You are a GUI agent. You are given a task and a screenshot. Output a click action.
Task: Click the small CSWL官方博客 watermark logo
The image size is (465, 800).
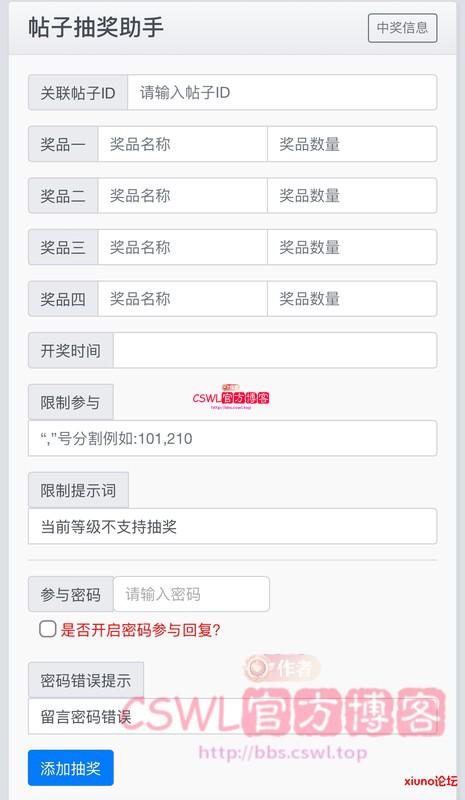[231, 397]
